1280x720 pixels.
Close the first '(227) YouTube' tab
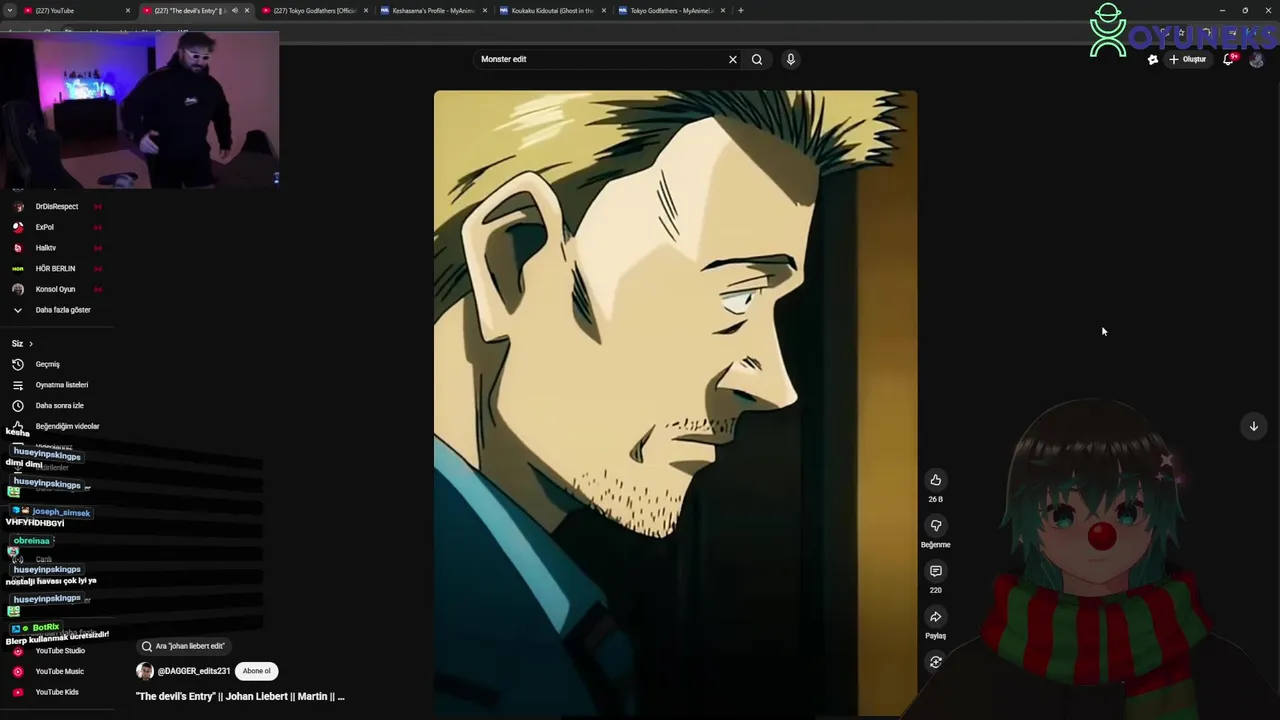point(128,10)
